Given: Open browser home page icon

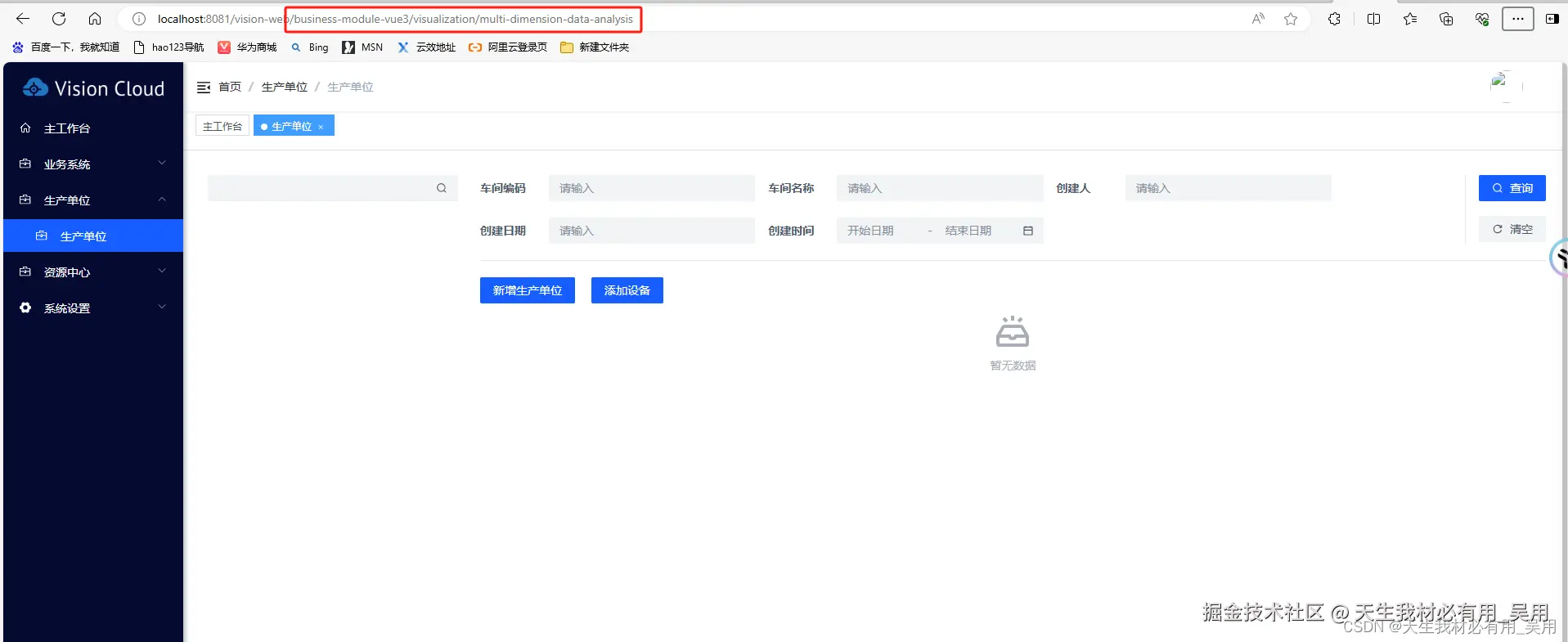Looking at the screenshot, I should click(95, 19).
